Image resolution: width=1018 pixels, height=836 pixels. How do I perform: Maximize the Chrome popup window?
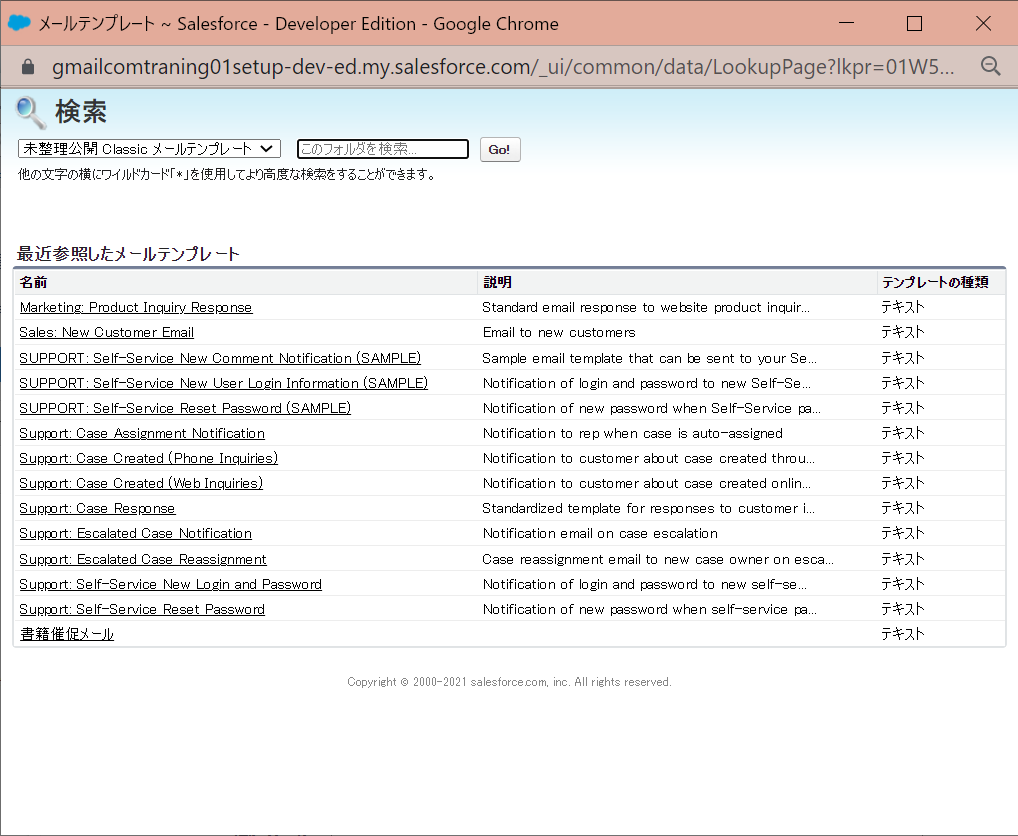tap(914, 23)
